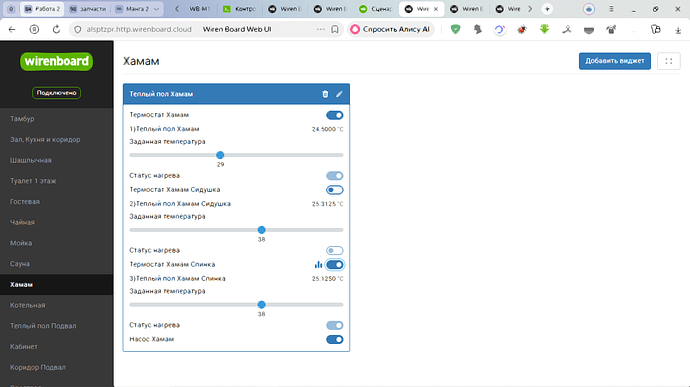Viewport: 690px width, 387px height.
Task: Open the Работа 2 tab group
Action: 42,9
